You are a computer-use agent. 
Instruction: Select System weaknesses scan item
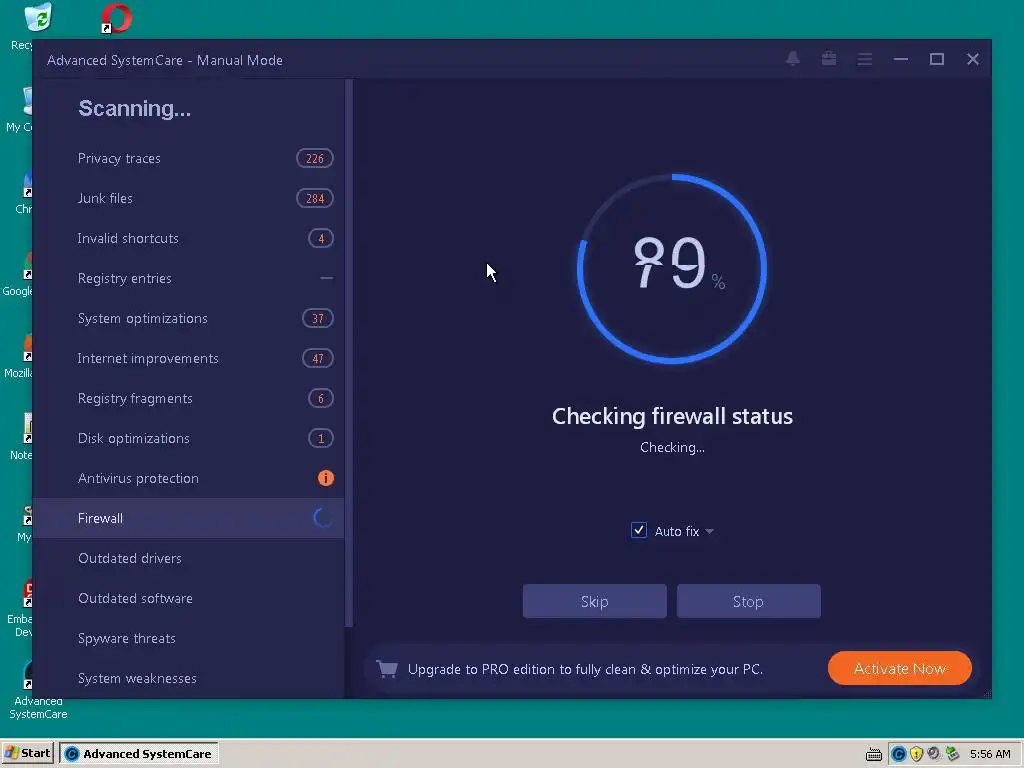188,678
